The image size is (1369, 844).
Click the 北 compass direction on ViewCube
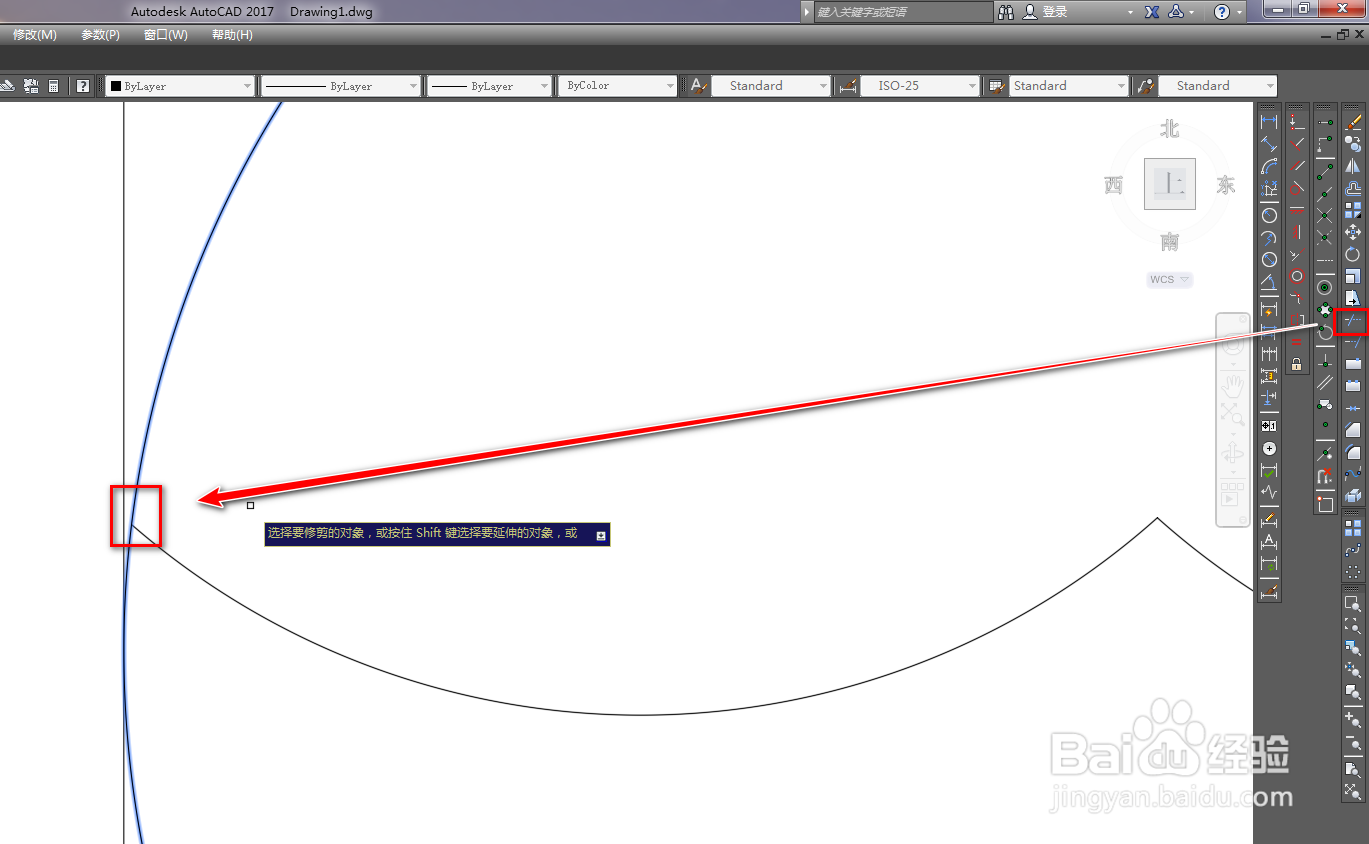[1170, 129]
